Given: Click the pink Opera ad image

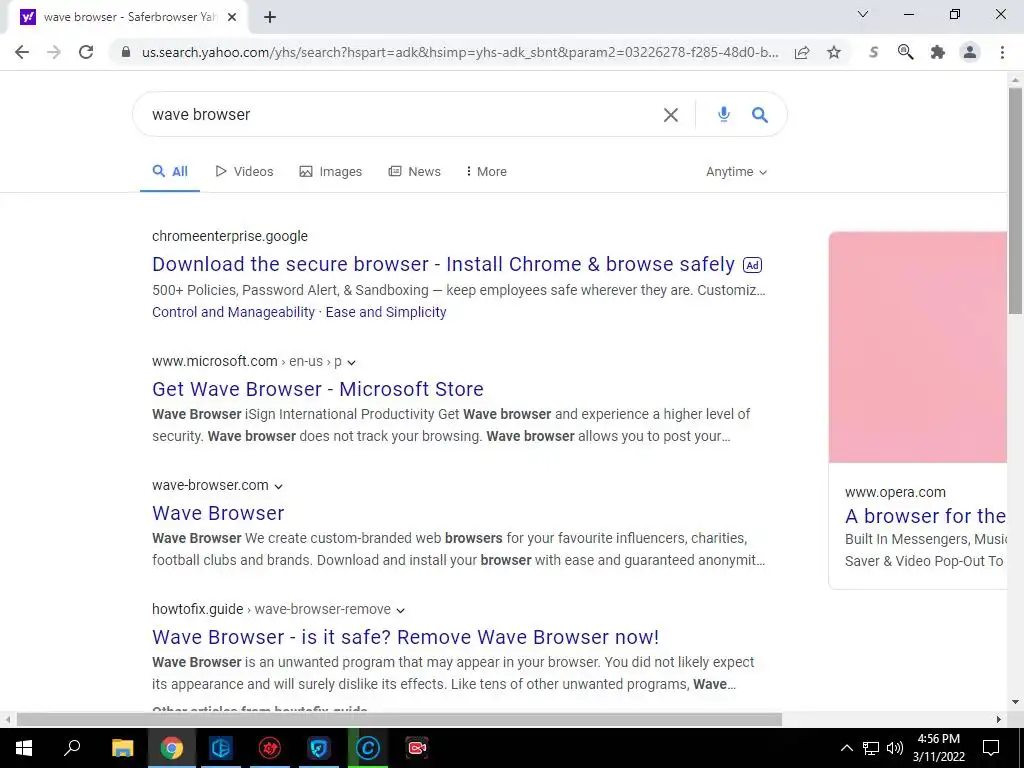Looking at the screenshot, I should (918, 347).
